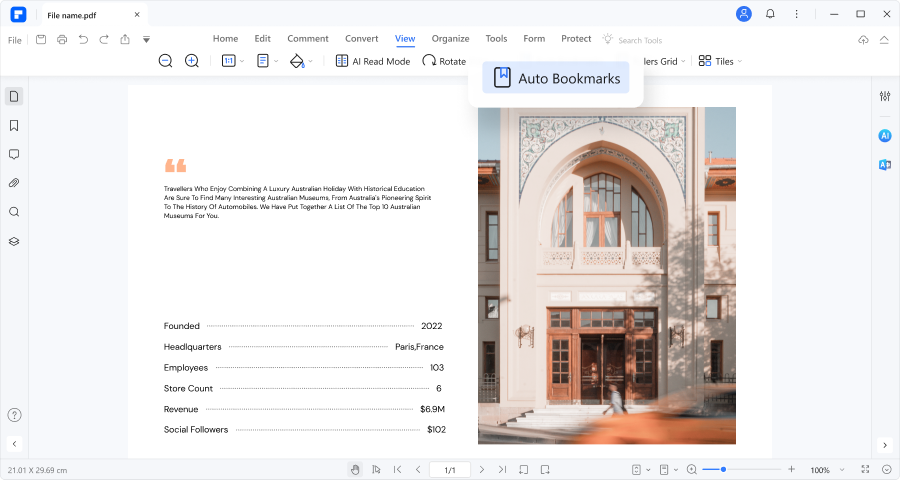Open the quick access customize dropdown
This screenshot has height=480, width=900.
coord(146,40)
